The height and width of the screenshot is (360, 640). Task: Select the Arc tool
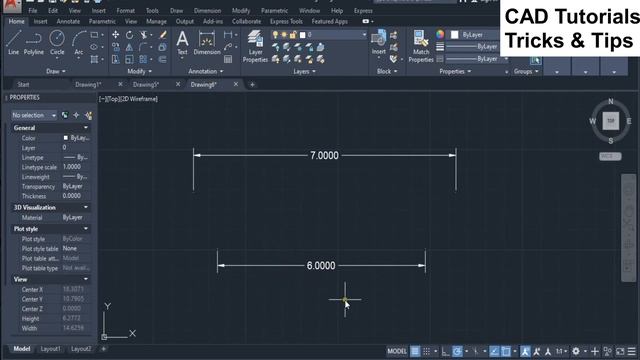click(78, 42)
